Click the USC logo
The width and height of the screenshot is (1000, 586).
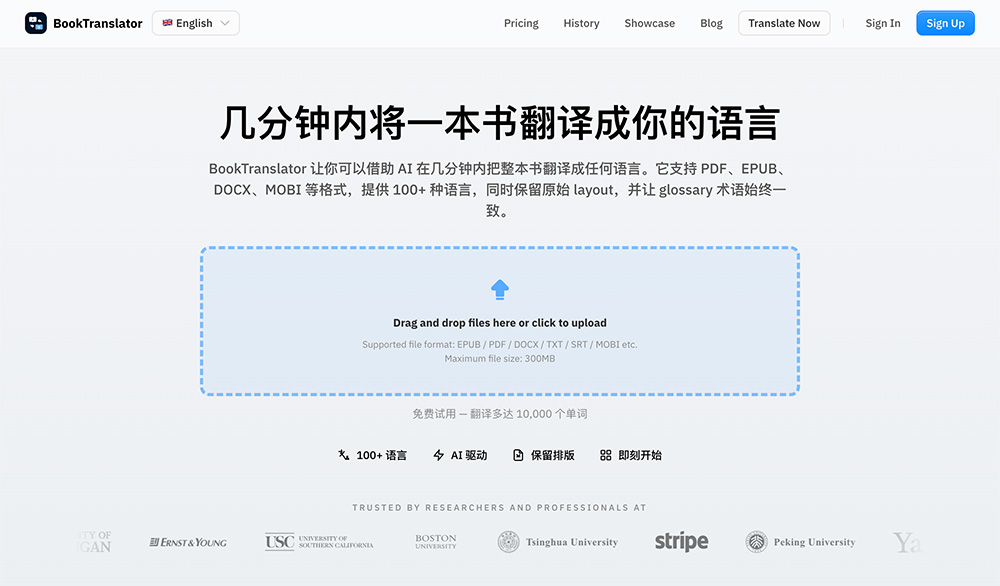[x=319, y=542]
